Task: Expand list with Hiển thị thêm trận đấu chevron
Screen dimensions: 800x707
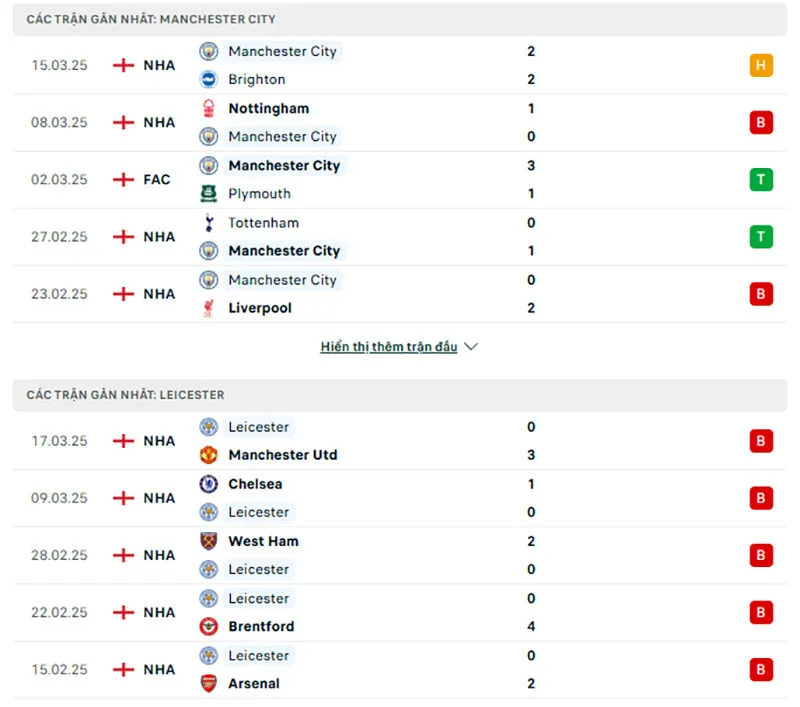Action: tap(472, 347)
